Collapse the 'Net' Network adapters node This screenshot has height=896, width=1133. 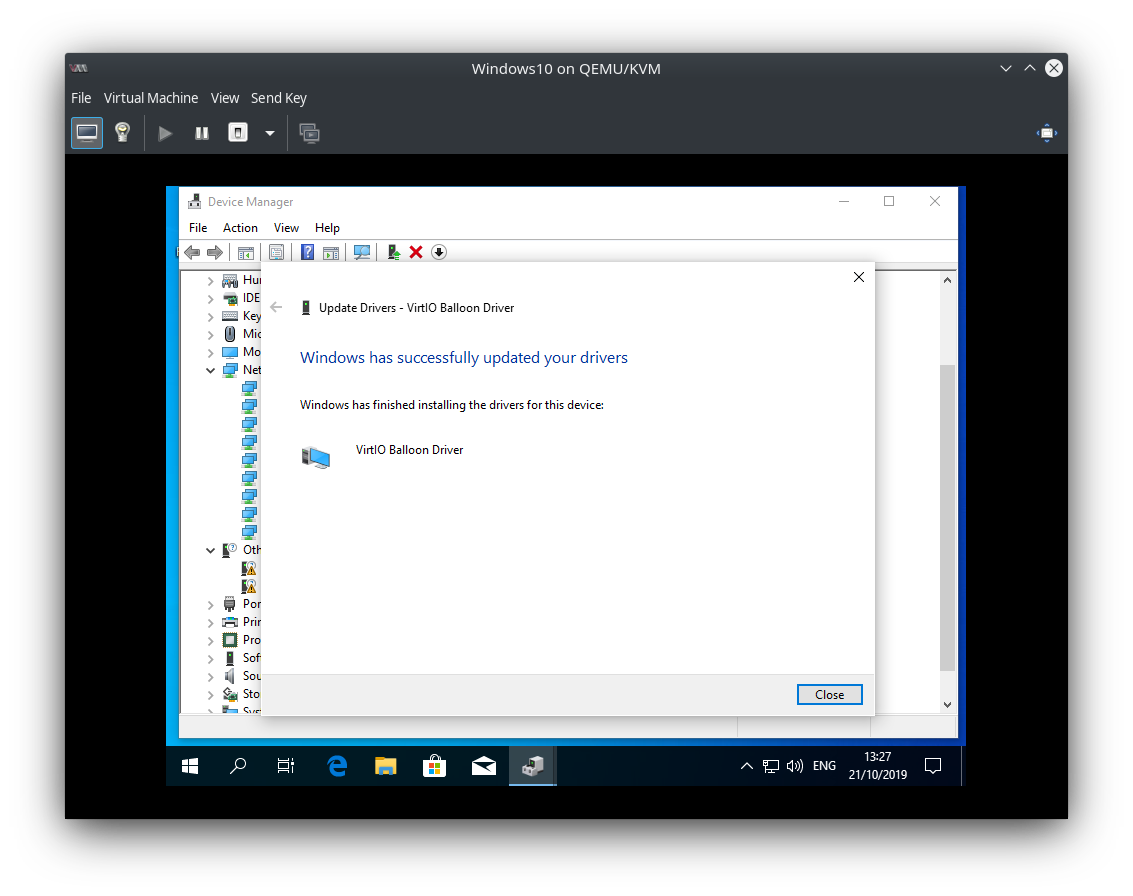210,370
